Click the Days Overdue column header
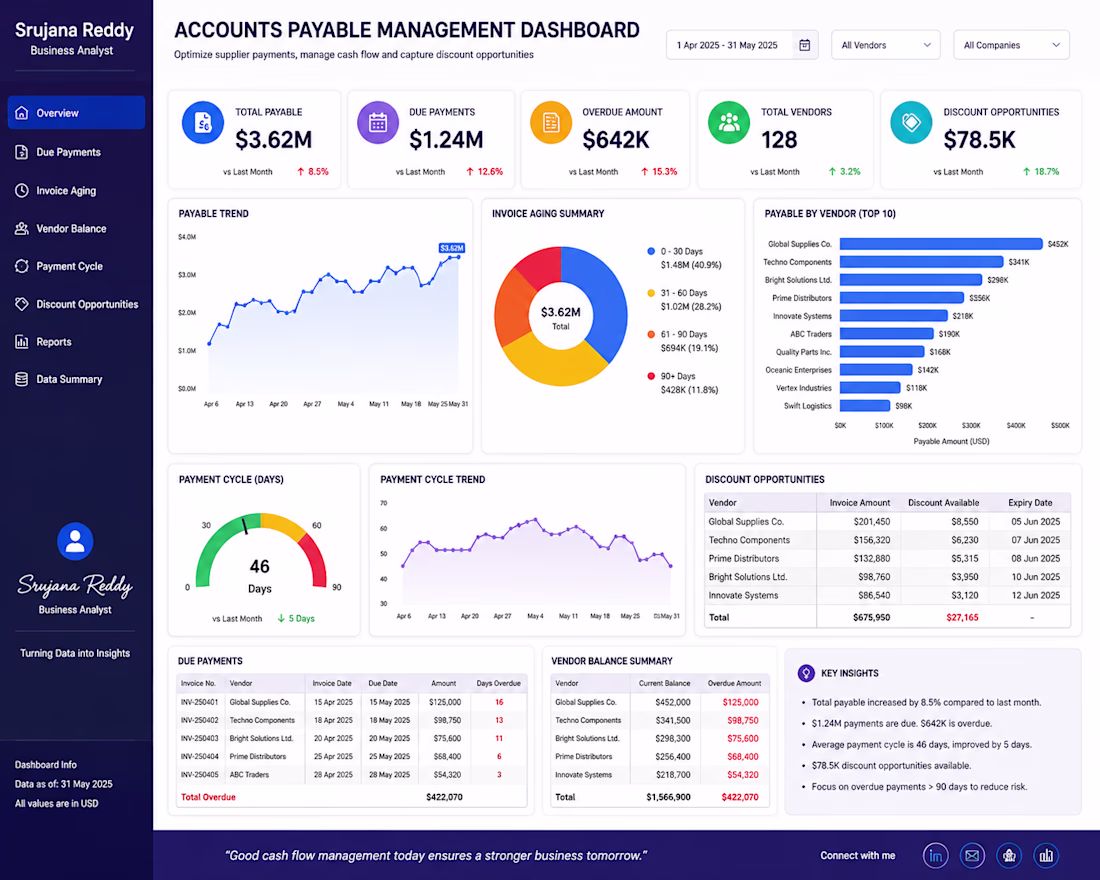The height and width of the screenshot is (880, 1100). [498, 683]
